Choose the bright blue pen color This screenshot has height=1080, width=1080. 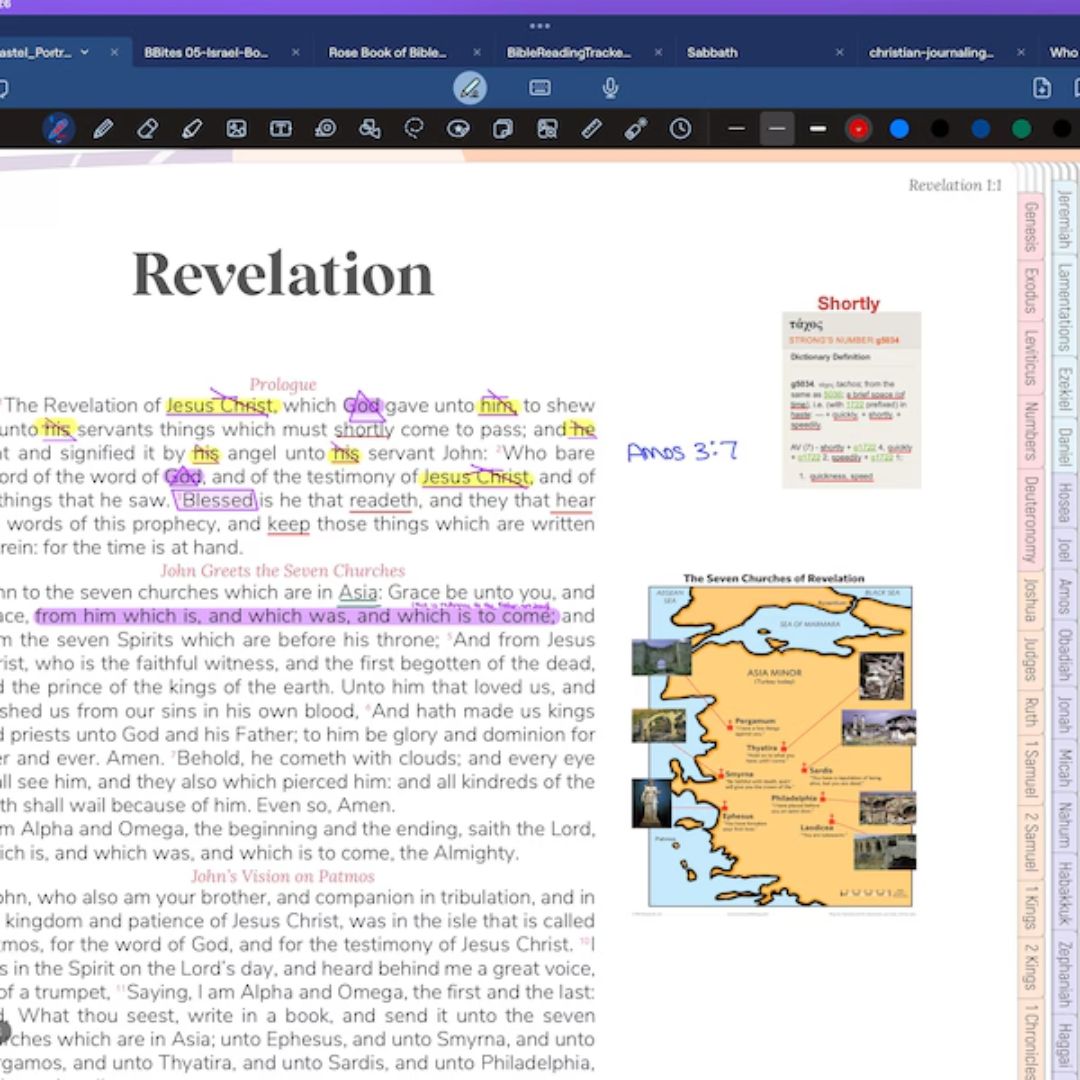(x=899, y=129)
